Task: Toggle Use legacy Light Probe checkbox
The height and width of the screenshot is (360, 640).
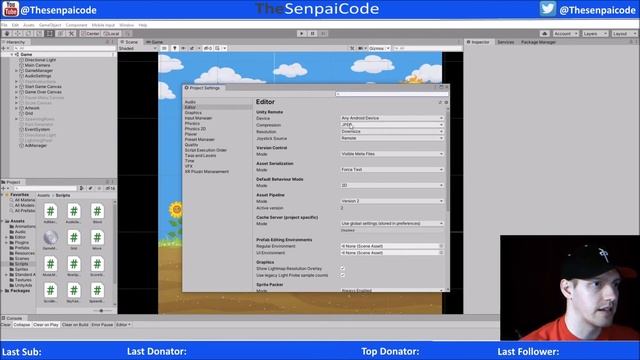Action: click(342, 275)
